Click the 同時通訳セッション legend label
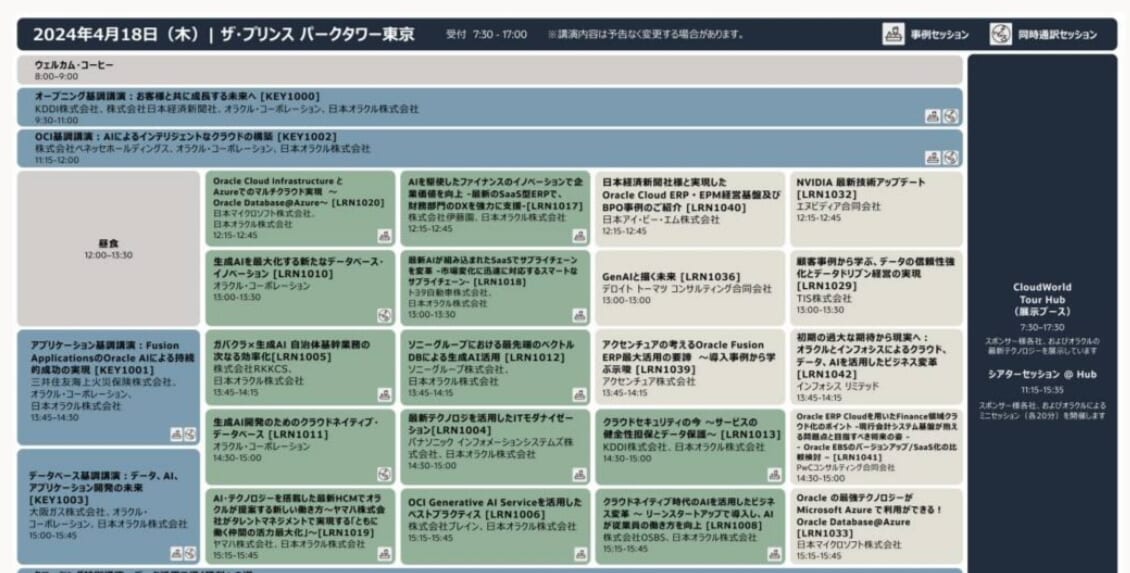The height and width of the screenshot is (573, 1130). click(1057, 35)
